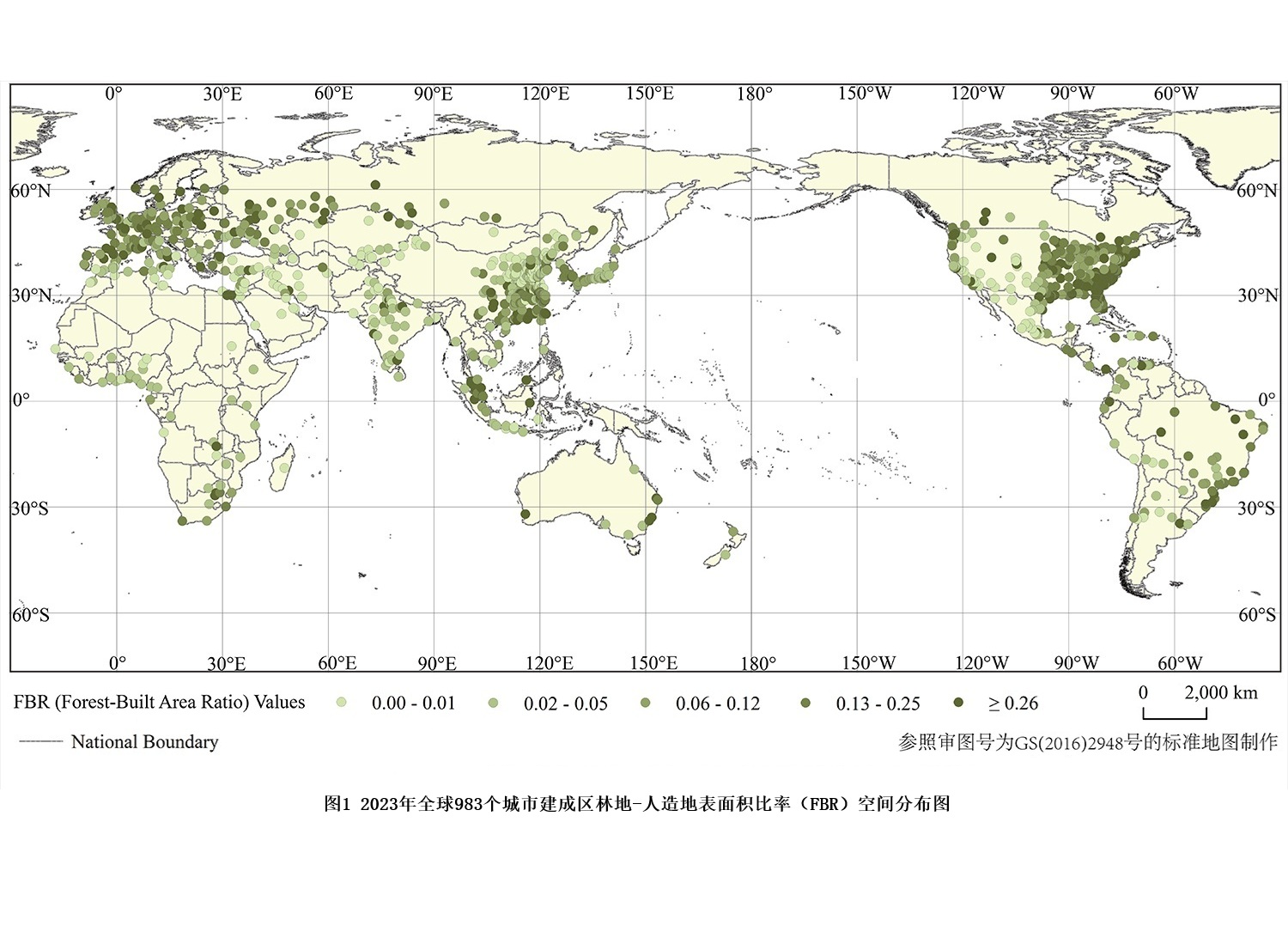Click the 0.13 - 0.25 legend dot
Screen dimensions: 1288x938
[805, 703]
